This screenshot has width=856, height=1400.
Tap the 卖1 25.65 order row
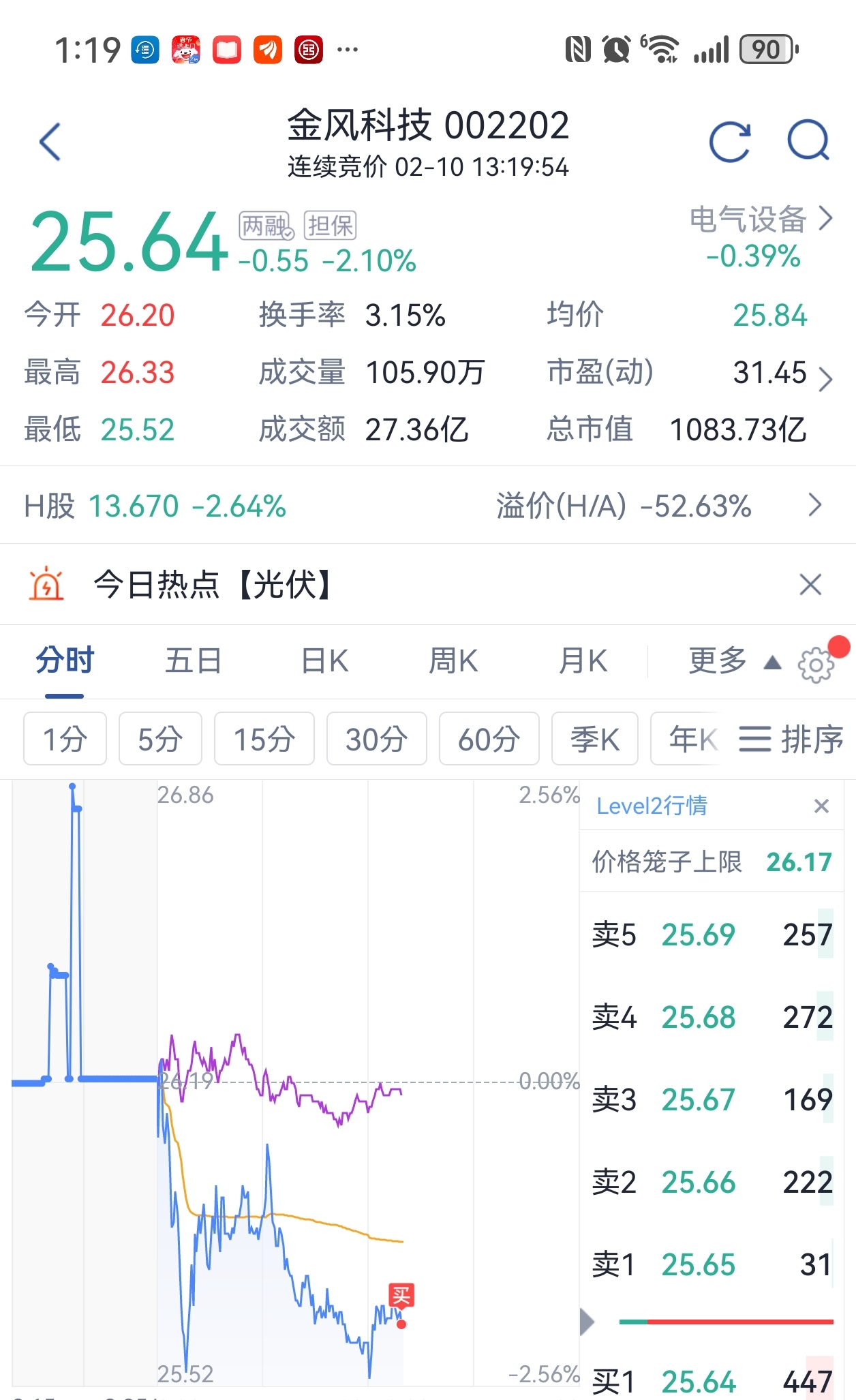pos(712,1264)
